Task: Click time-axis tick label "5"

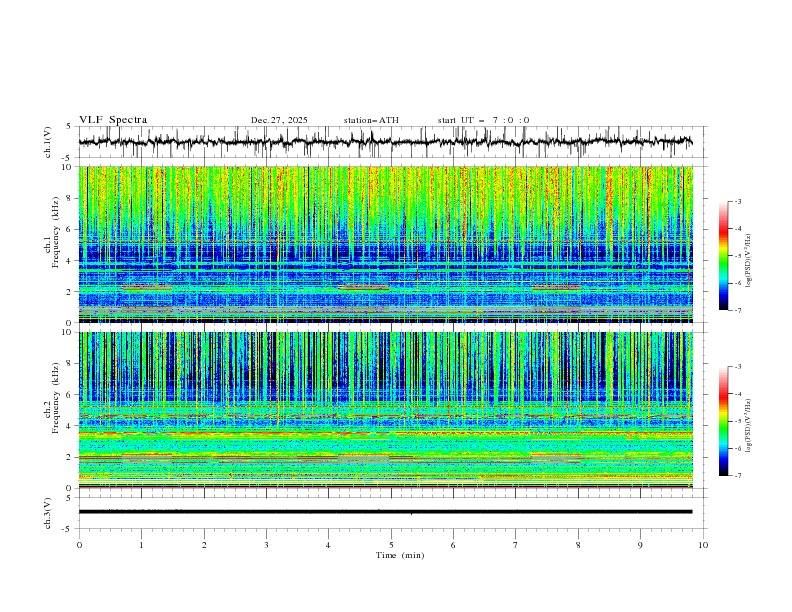Action: [391, 545]
